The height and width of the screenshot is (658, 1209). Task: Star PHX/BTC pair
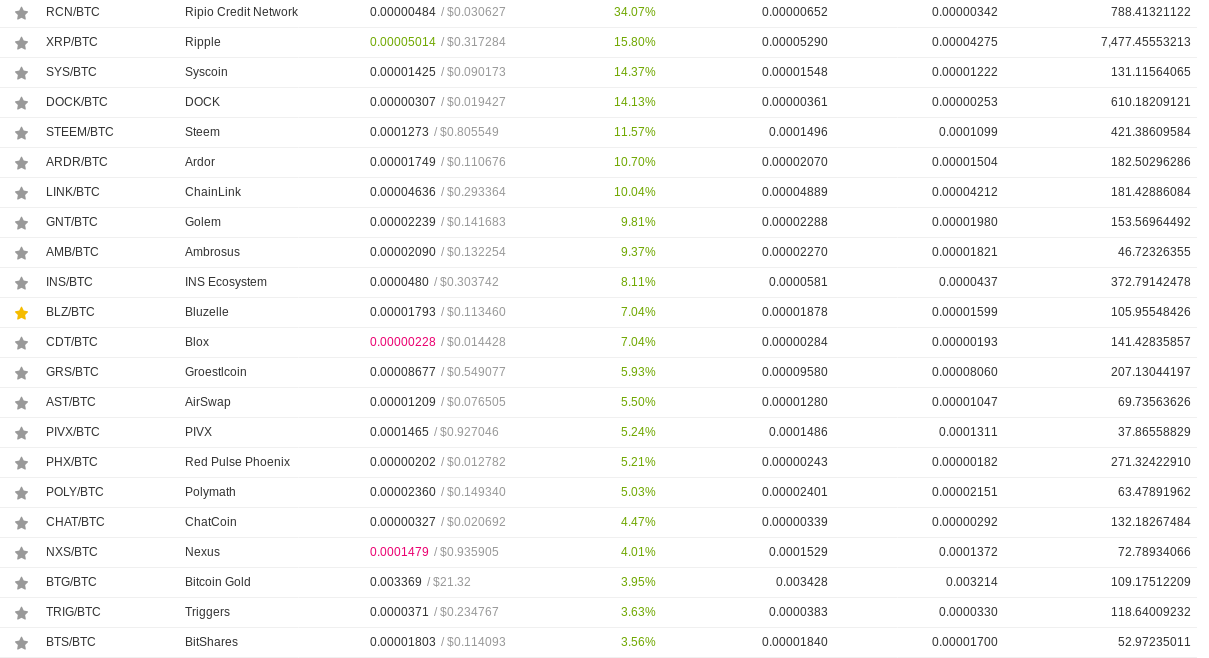pos(21,463)
